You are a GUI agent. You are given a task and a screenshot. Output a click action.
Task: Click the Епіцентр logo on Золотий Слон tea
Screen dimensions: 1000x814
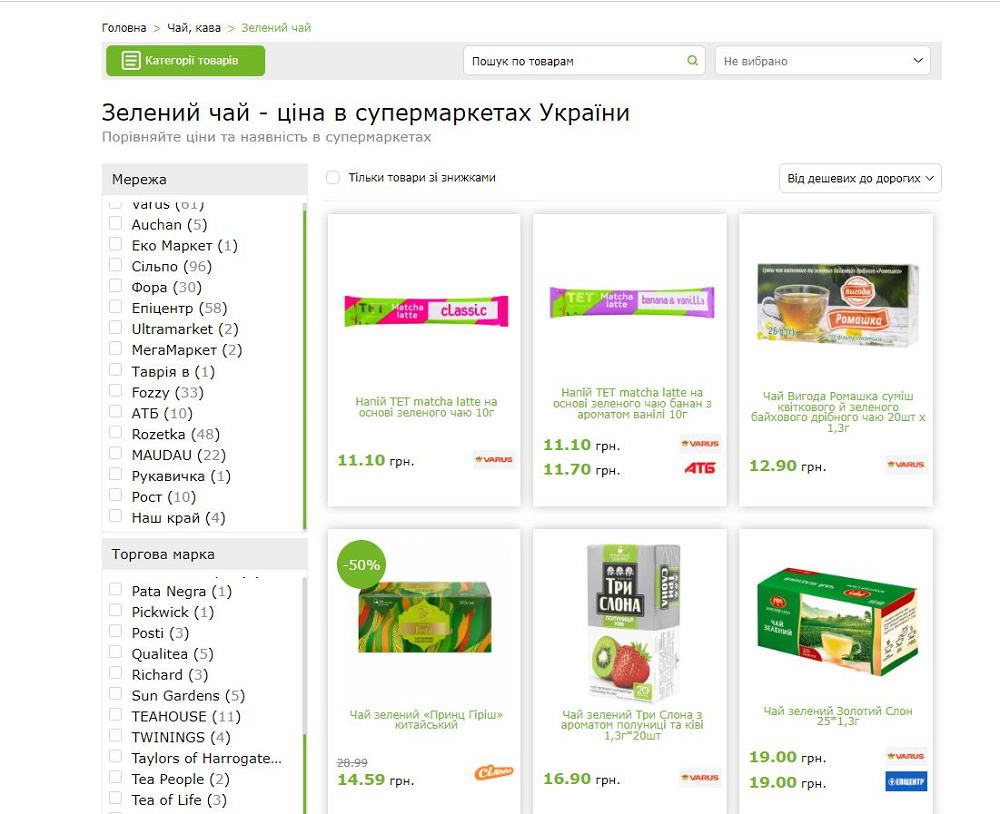coord(906,781)
